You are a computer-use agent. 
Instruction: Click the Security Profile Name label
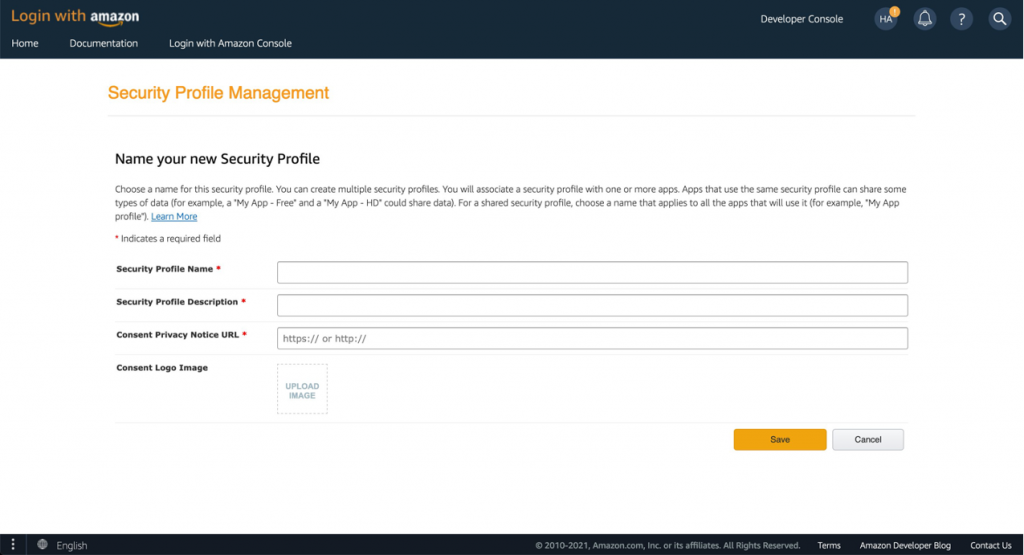165,269
